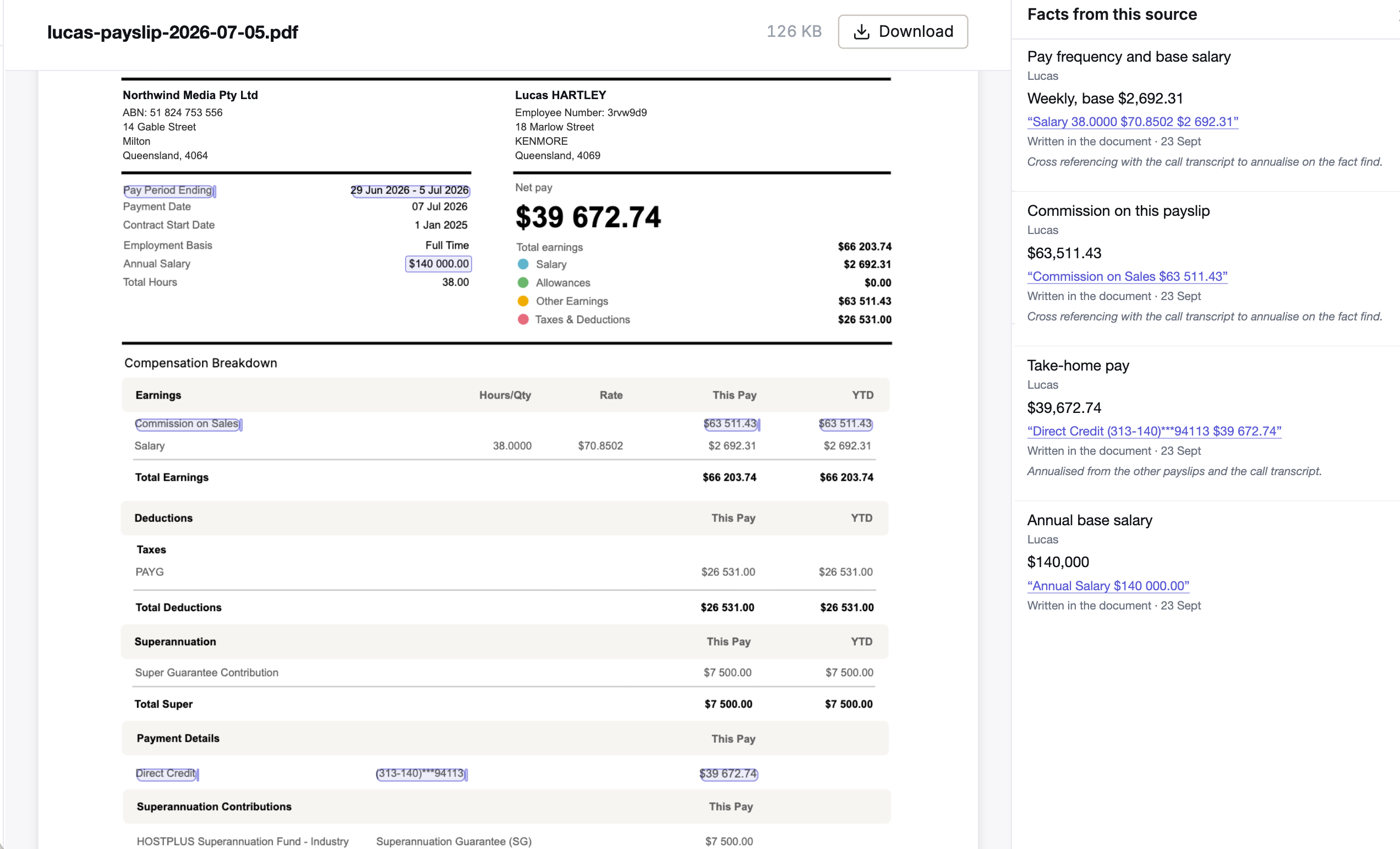Select the "Take-home pay" fact title
Image resolution: width=1400 pixels, height=849 pixels.
pos(1078,366)
